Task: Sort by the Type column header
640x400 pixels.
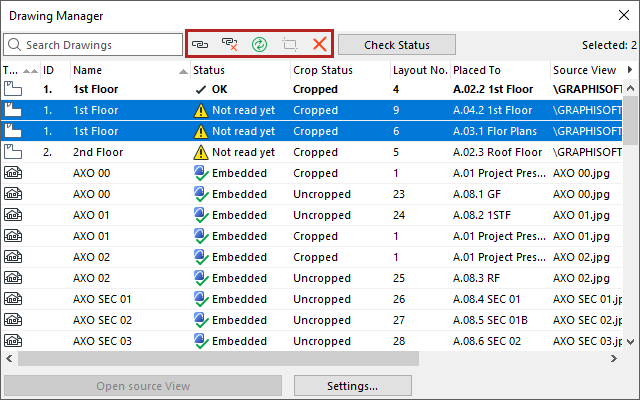Action: coord(12,71)
